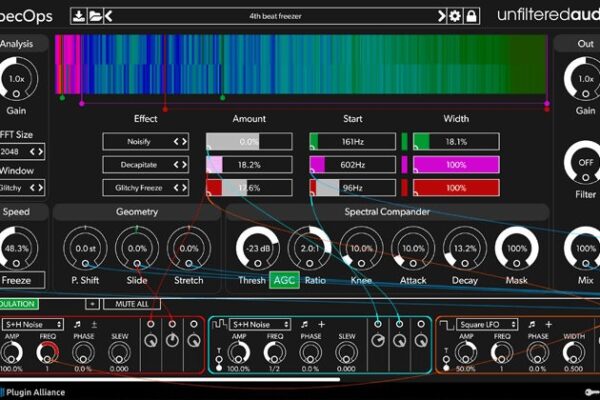The width and height of the screenshot is (600, 400).
Task: Toggle the AGC button
Action: pyautogui.click(x=282, y=281)
